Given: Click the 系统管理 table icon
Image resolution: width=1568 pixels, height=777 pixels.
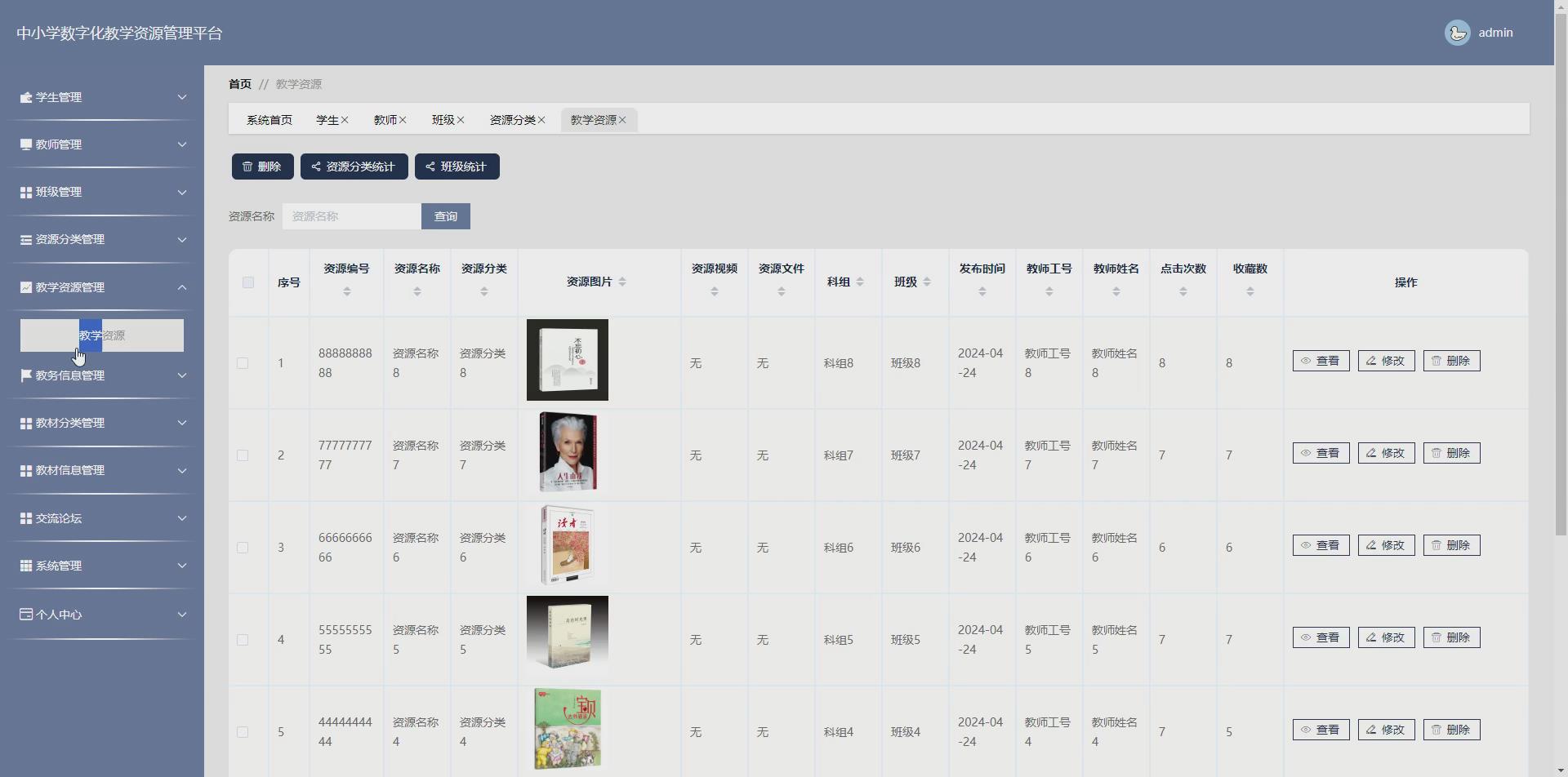Looking at the screenshot, I should click(x=26, y=566).
